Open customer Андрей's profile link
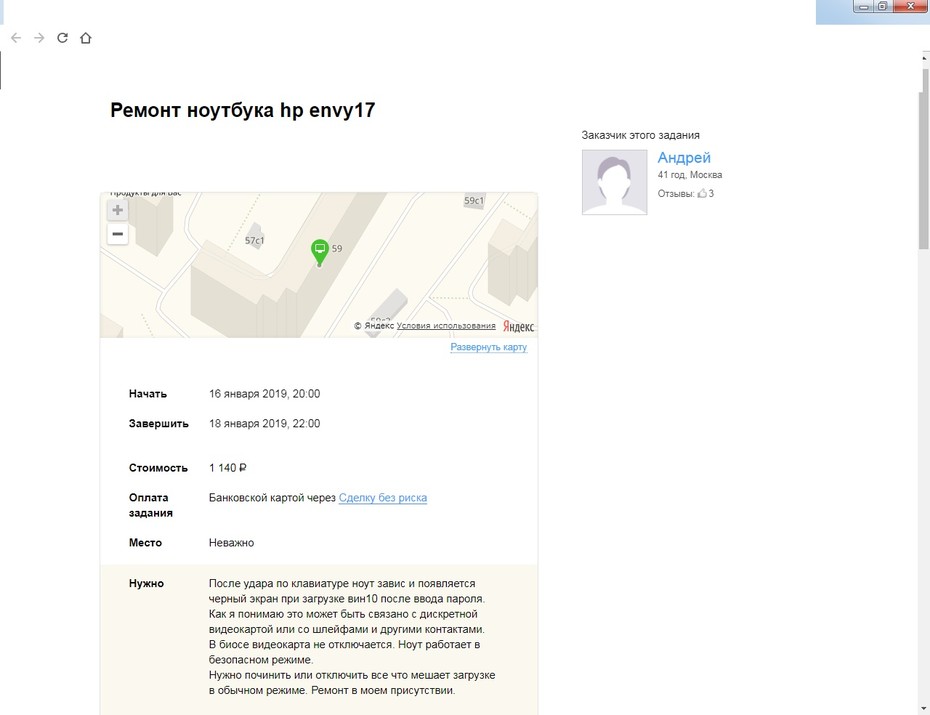 pos(684,158)
